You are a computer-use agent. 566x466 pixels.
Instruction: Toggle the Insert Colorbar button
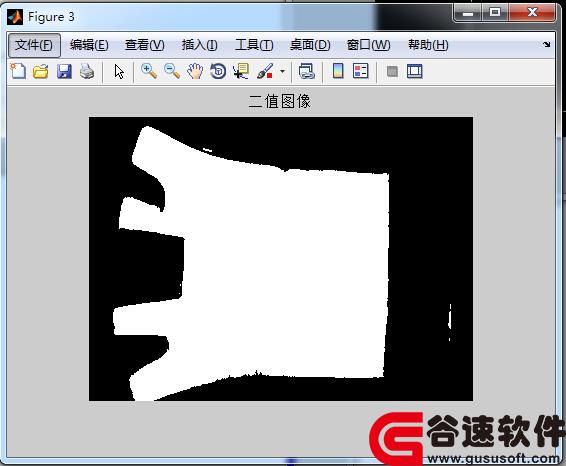click(338, 71)
